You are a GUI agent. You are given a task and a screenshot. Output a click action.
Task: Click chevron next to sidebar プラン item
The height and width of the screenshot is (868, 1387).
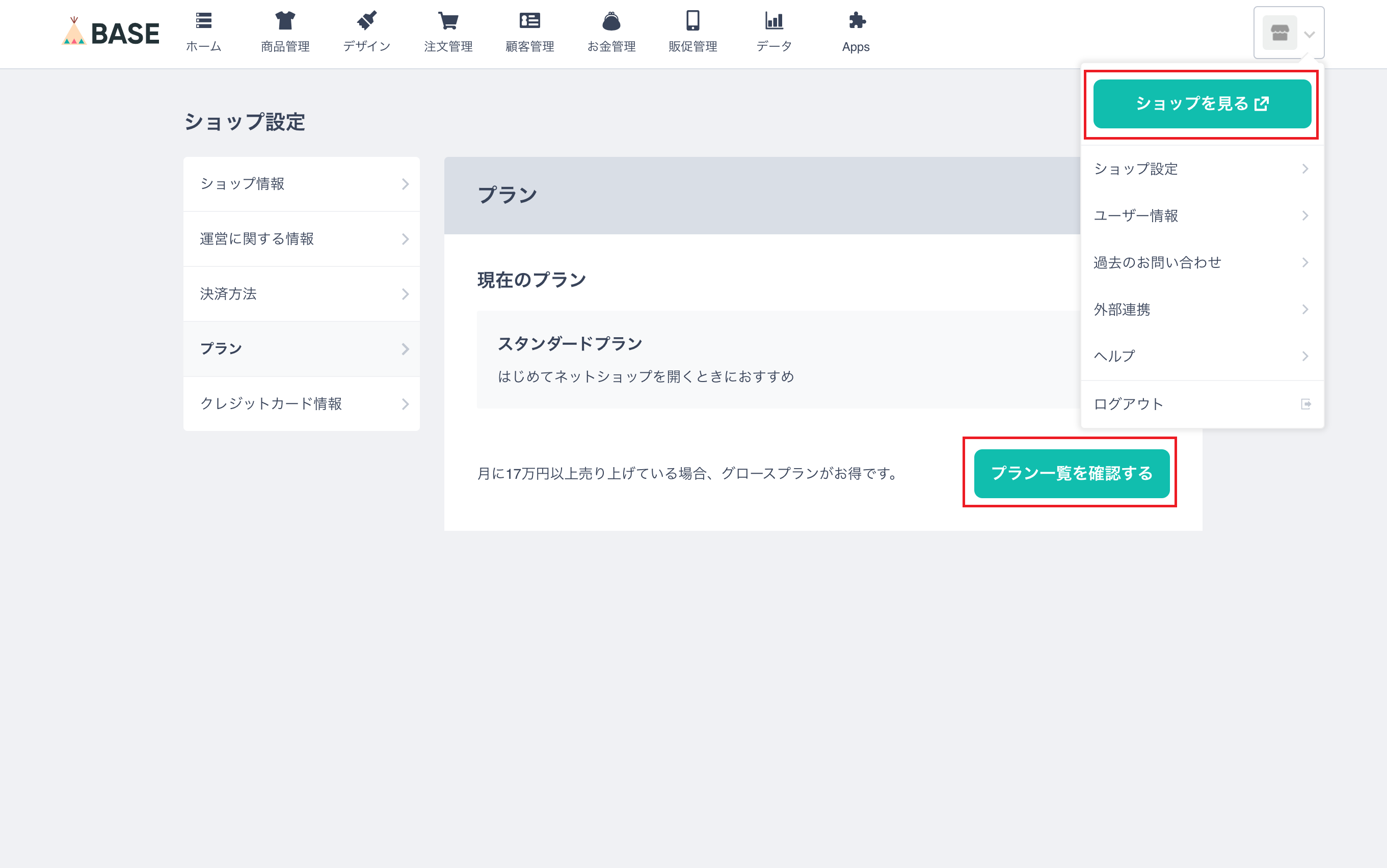[x=405, y=349]
